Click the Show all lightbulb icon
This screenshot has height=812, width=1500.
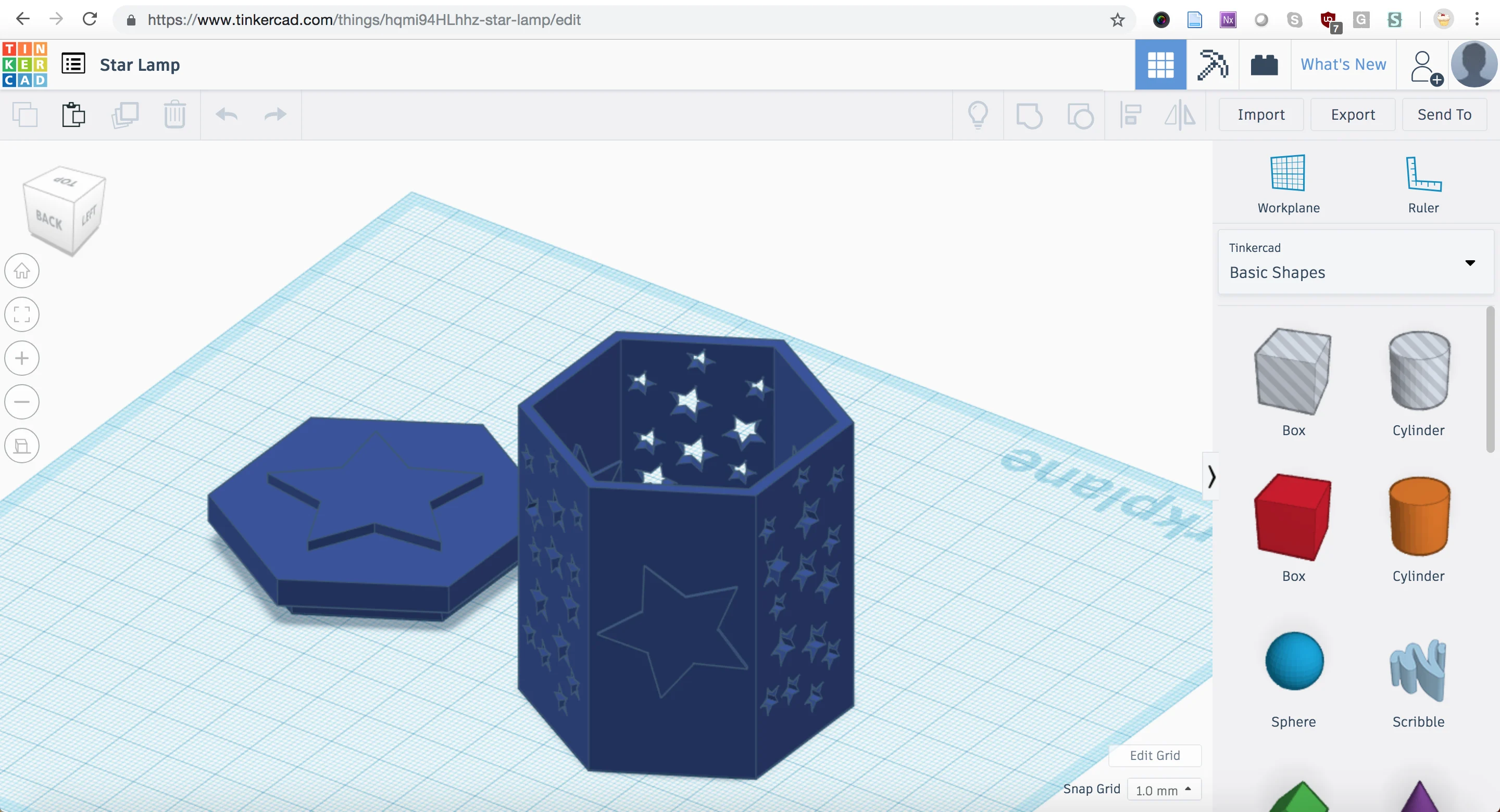click(x=978, y=115)
